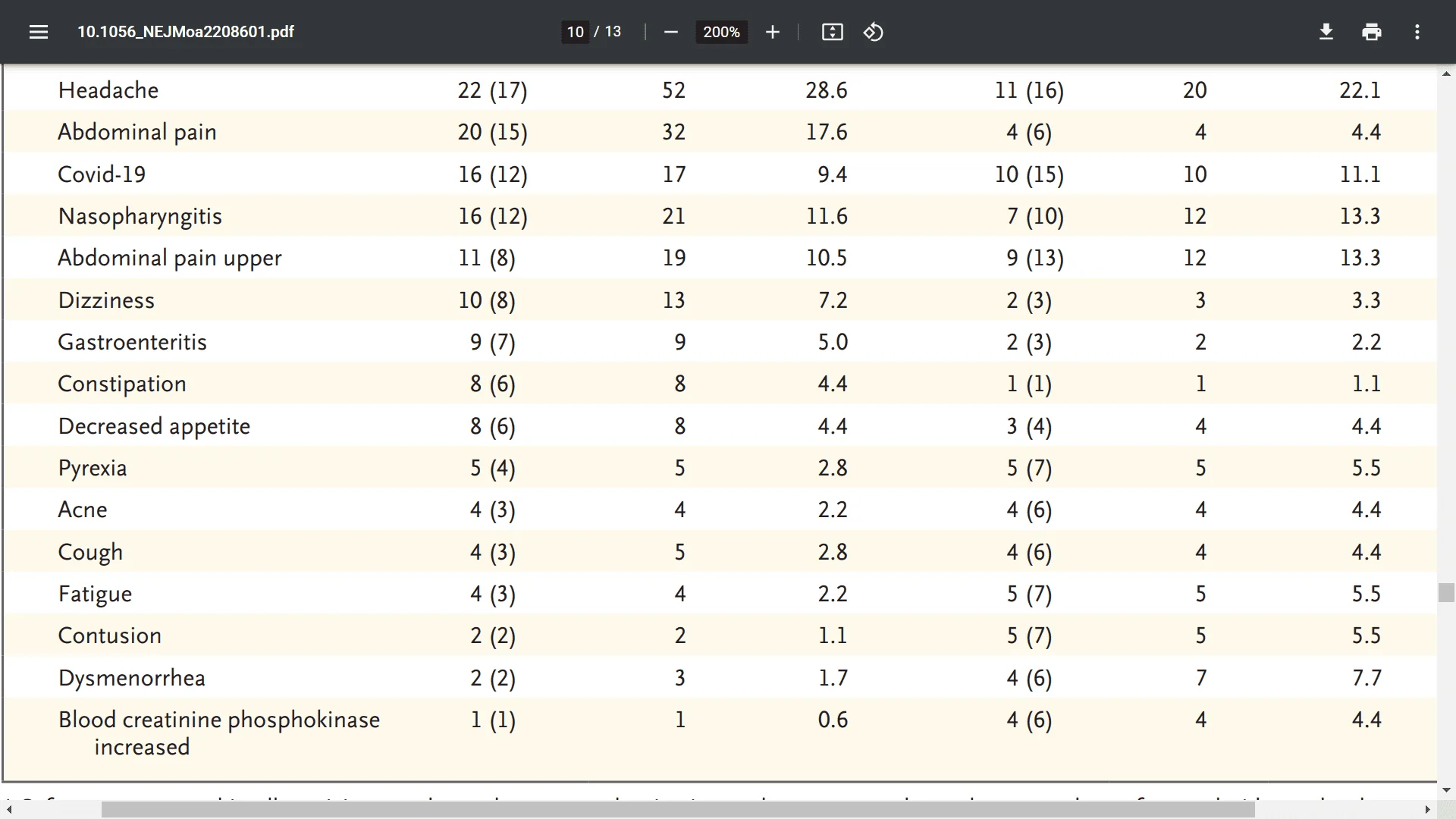Click the 9.4 rate for Covid-19

pyautogui.click(x=833, y=174)
